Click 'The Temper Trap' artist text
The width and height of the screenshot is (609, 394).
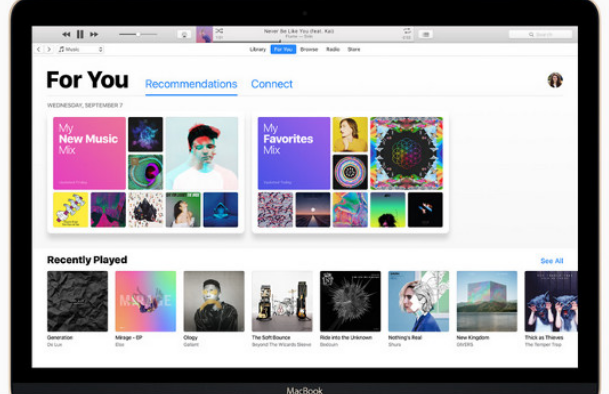543,345
